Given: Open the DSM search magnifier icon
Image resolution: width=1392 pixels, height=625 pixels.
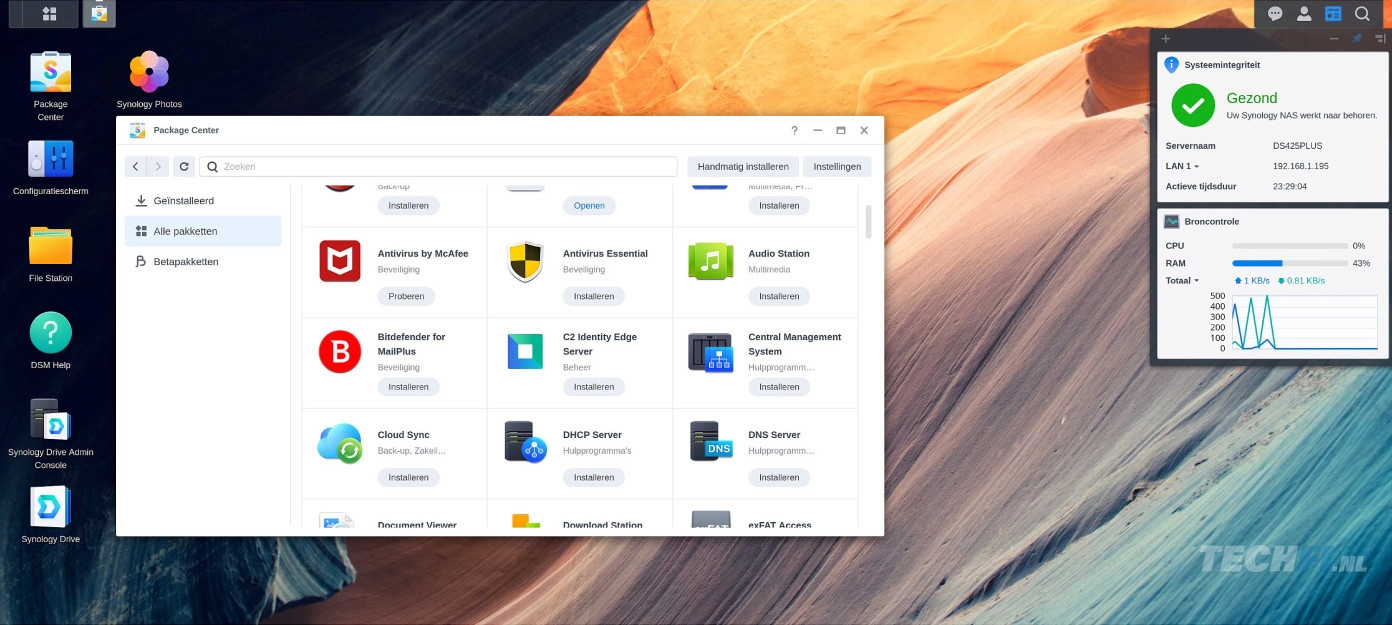Looking at the screenshot, I should 1362,14.
